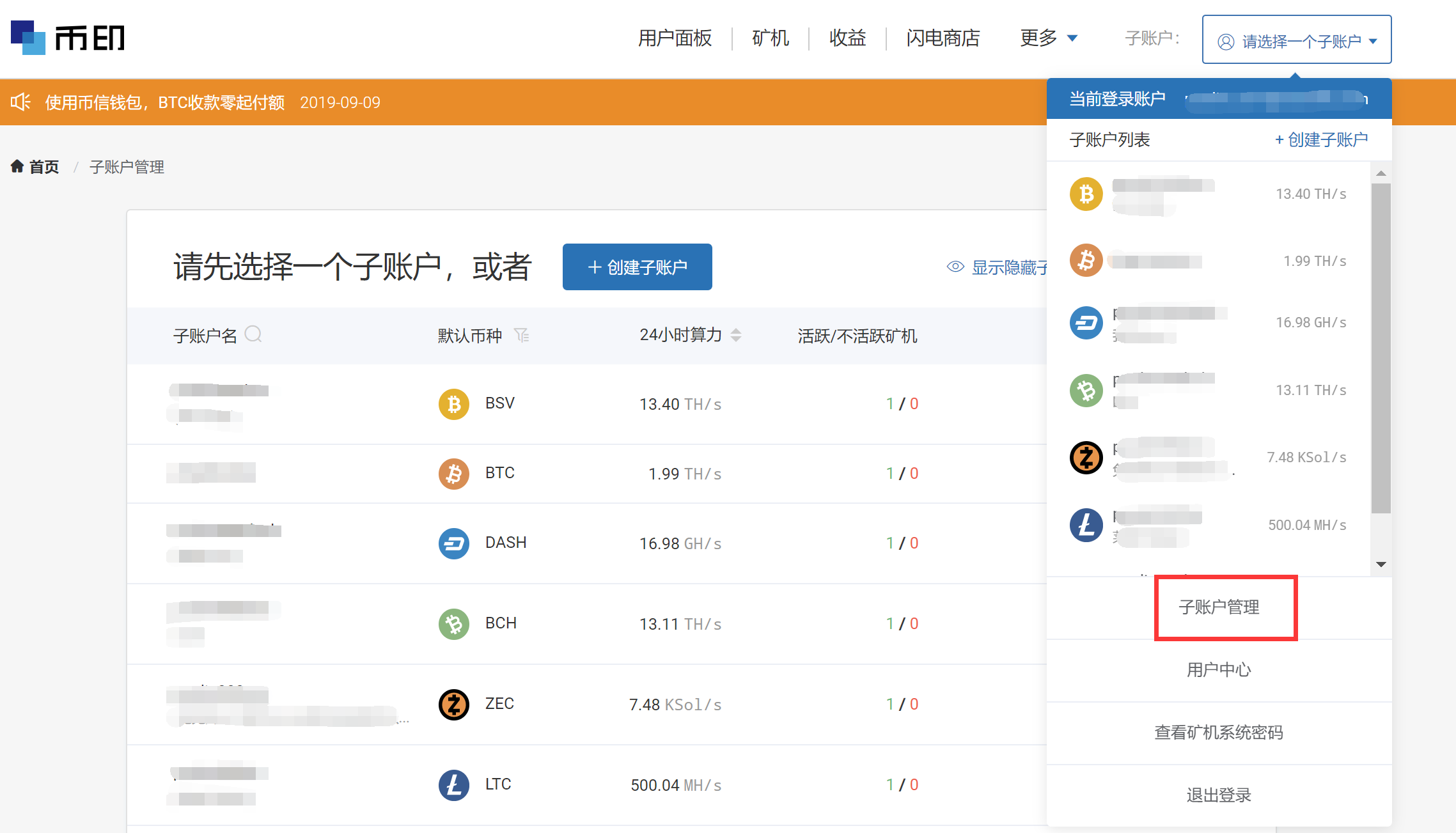This screenshot has width=1456, height=833.
Task: Select the 7.48 KSol/s ZEC sub-account in dropdown
Action: coord(1209,458)
